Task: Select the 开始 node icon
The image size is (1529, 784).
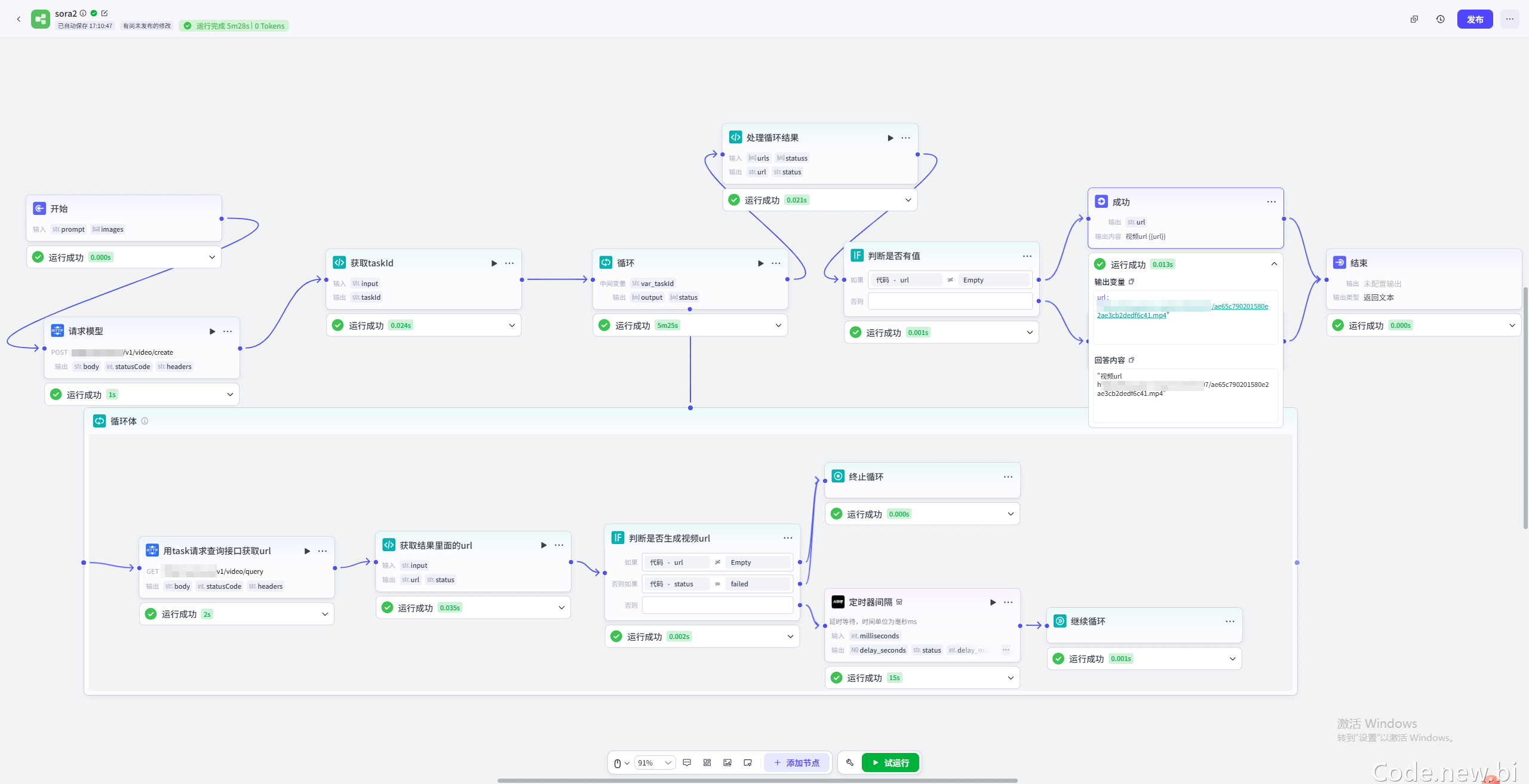Action: (39, 208)
